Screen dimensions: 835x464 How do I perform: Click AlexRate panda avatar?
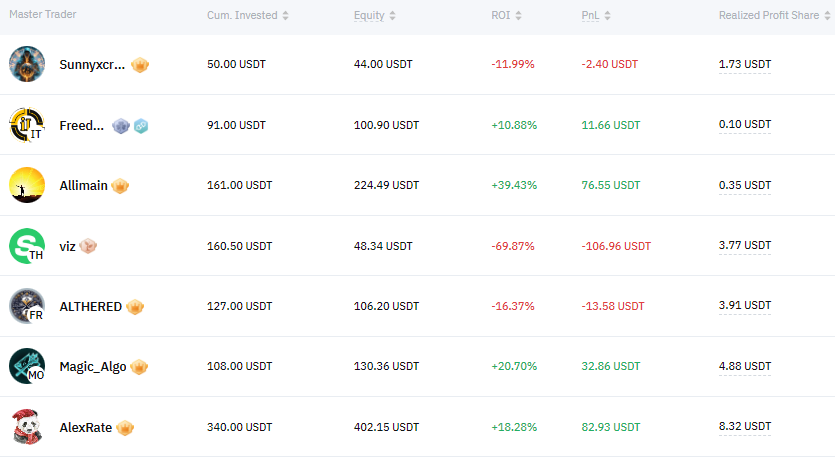click(27, 427)
